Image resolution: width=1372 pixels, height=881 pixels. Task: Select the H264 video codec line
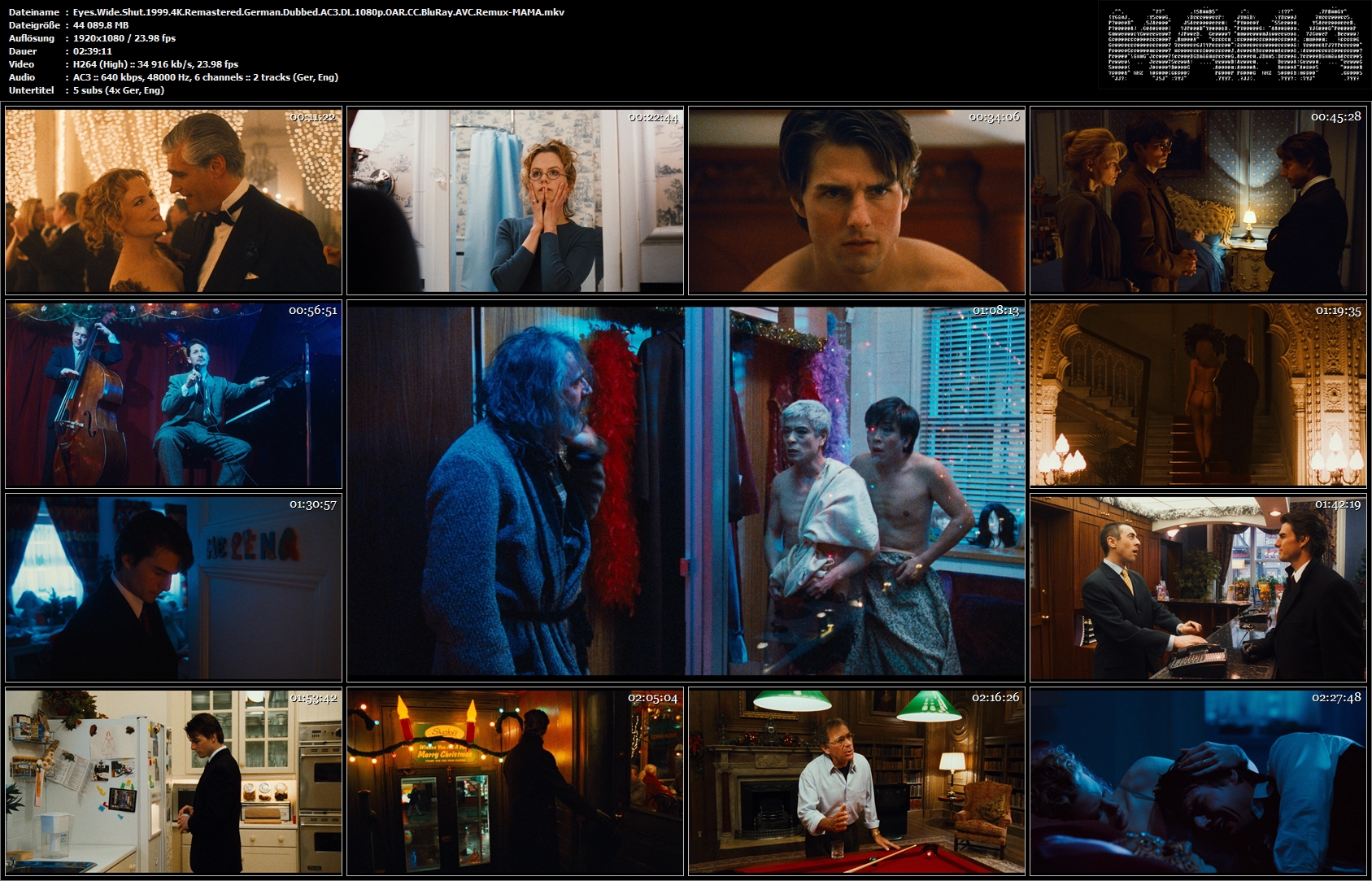click(x=156, y=64)
